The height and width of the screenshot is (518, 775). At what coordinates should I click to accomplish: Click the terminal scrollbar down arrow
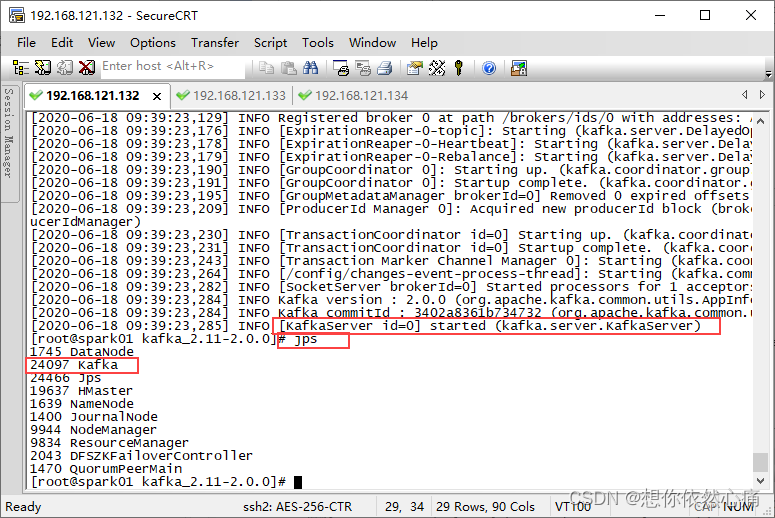click(760, 480)
